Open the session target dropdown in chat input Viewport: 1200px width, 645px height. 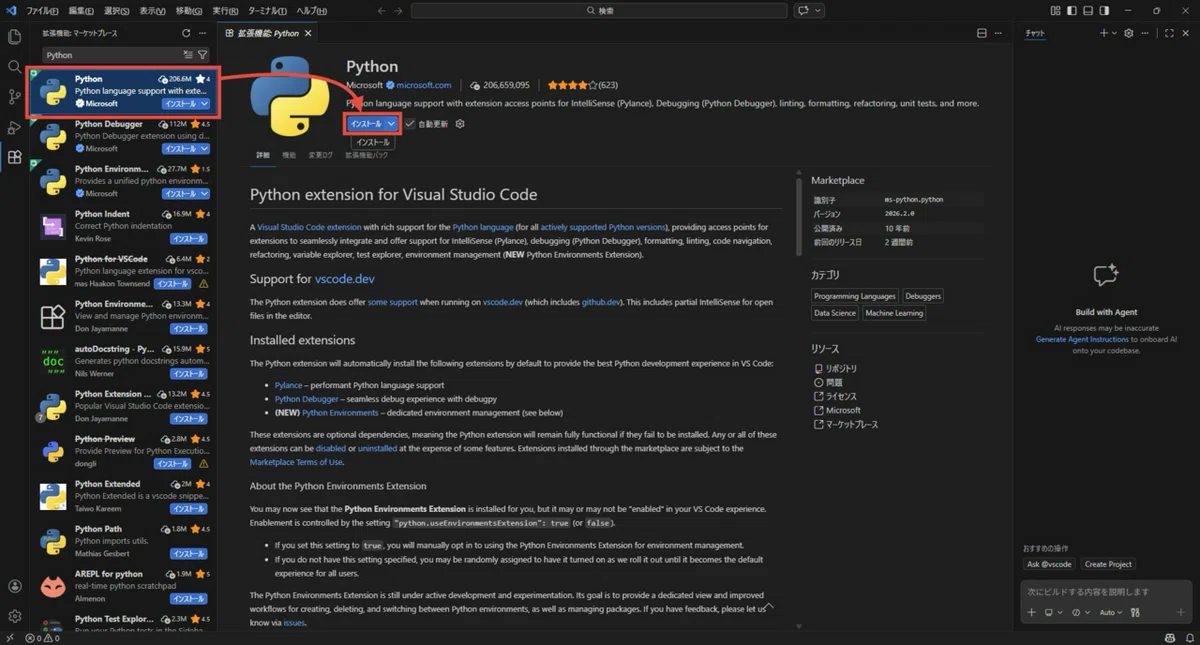[x=1053, y=612]
